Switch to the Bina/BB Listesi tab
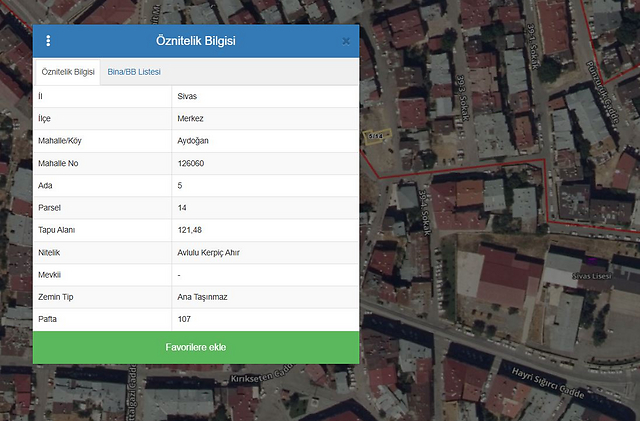Screen dimensions: 640x421 [x=134, y=72]
